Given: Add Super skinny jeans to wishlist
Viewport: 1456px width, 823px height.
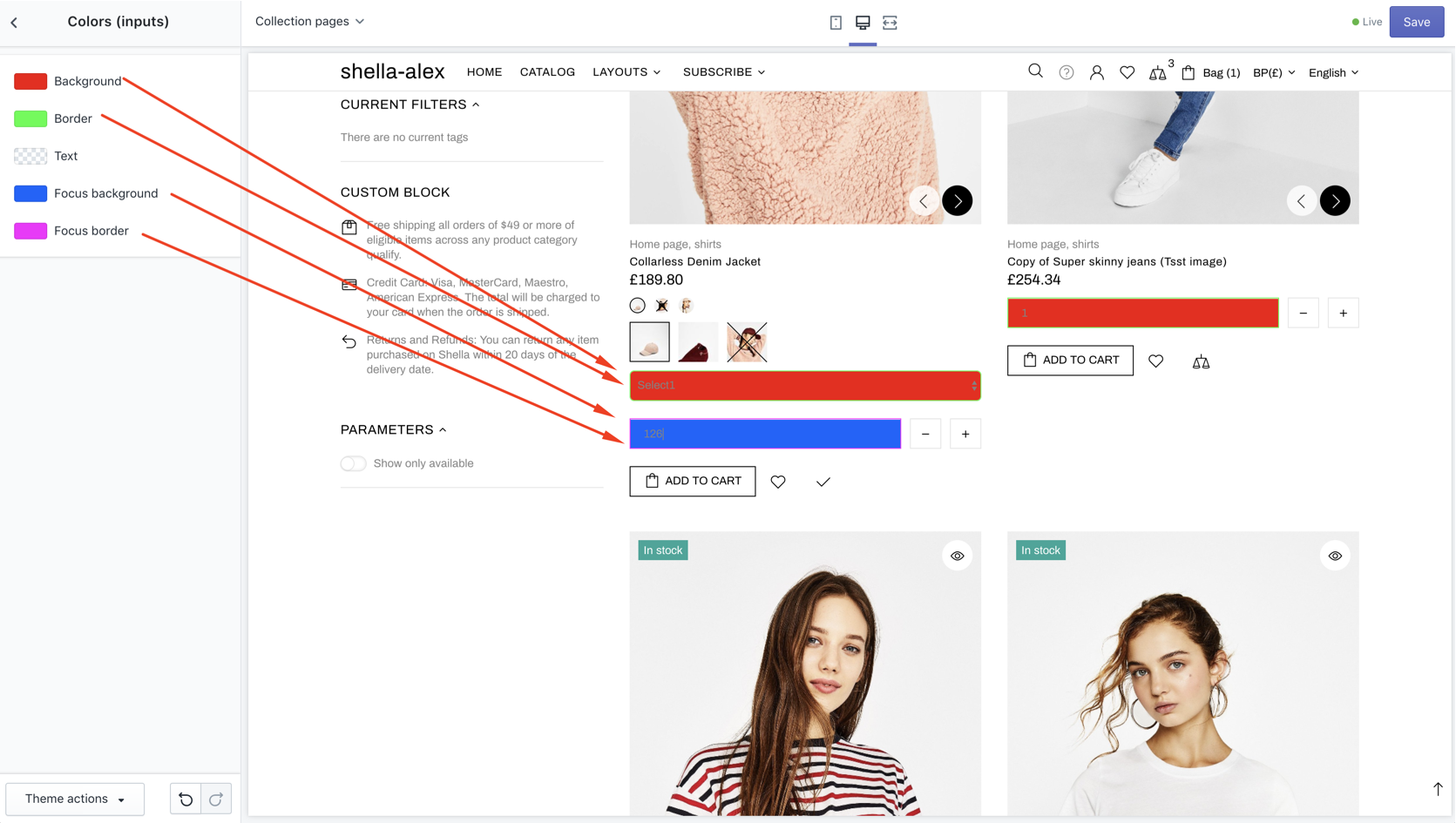Looking at the screenshot, I should click(1155, 361).
